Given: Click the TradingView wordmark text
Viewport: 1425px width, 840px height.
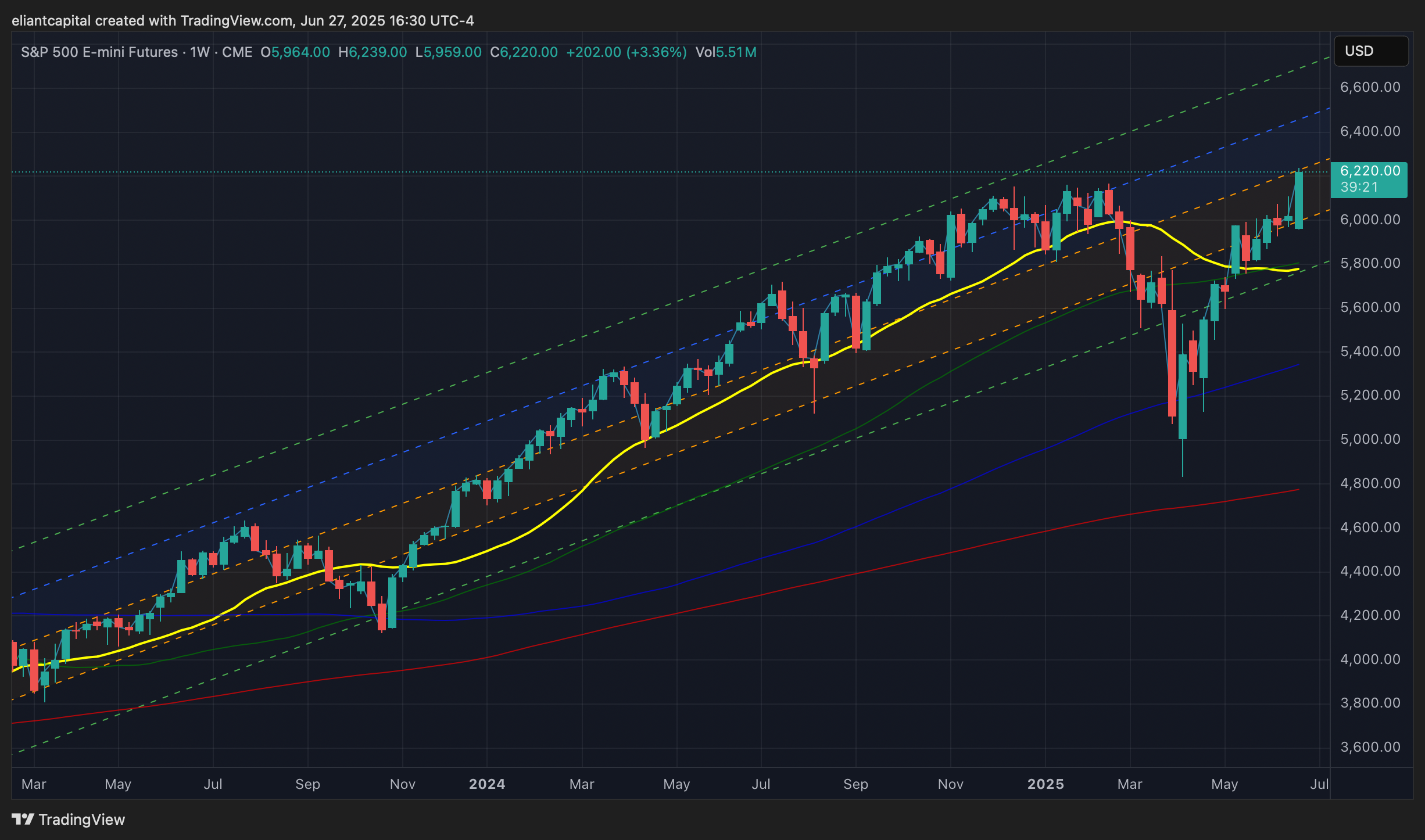Looking at the screenshot, I should pos(81,819).
